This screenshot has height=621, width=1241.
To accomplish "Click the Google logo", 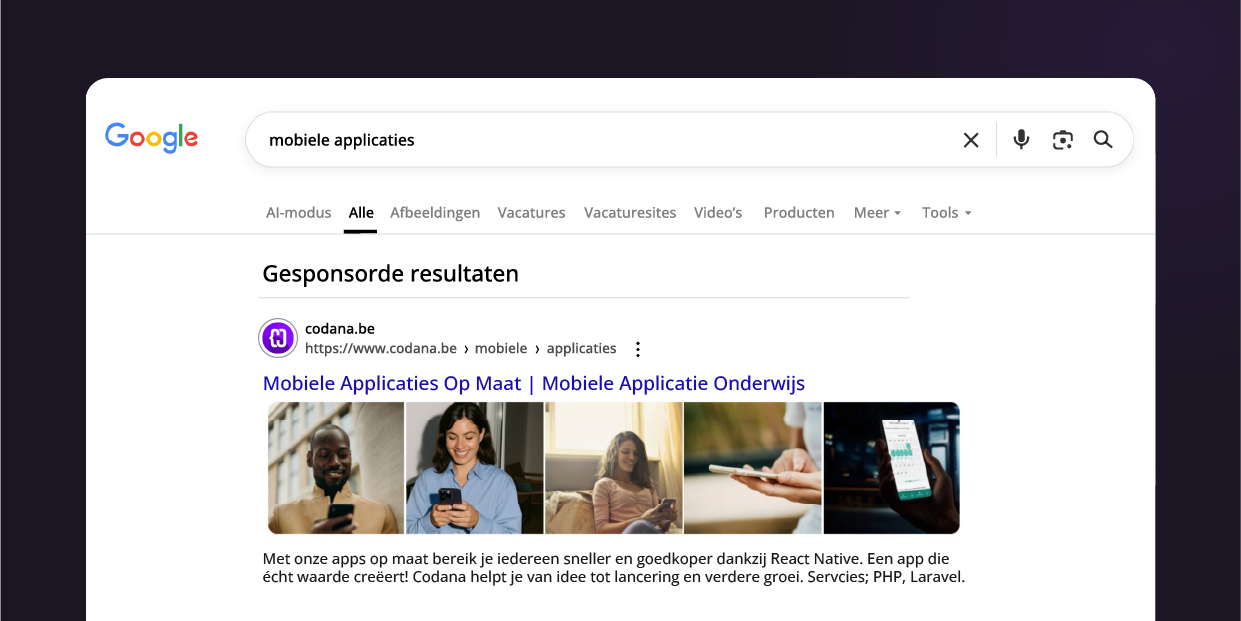I will [151, 138].
